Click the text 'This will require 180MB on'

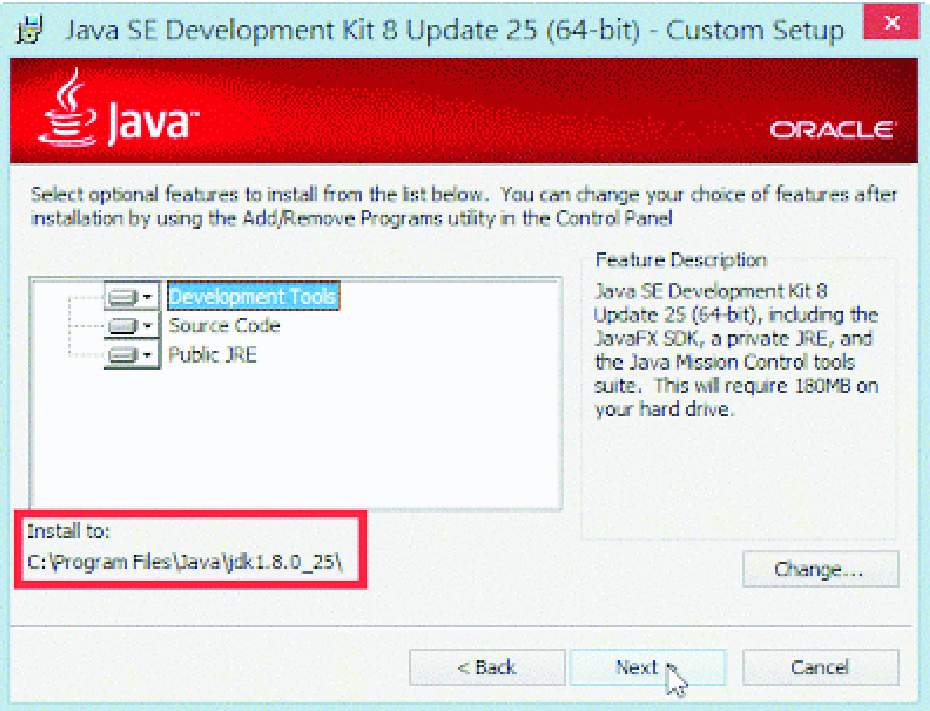pyautogui.click(x=766, y=385)
